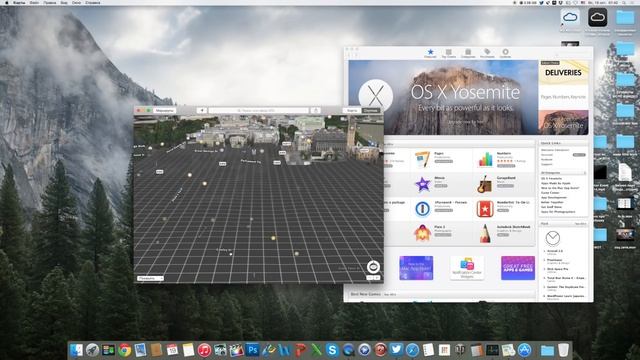The image size is (640, 360).
Task: Open Safari compass icon in the Dock
Action: (412, 350)
